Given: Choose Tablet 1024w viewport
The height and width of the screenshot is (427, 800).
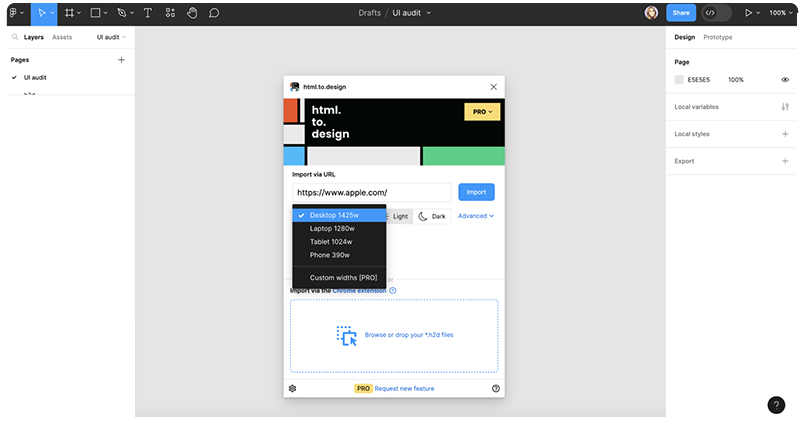Looking at the screenshot, I should [339, 242].
